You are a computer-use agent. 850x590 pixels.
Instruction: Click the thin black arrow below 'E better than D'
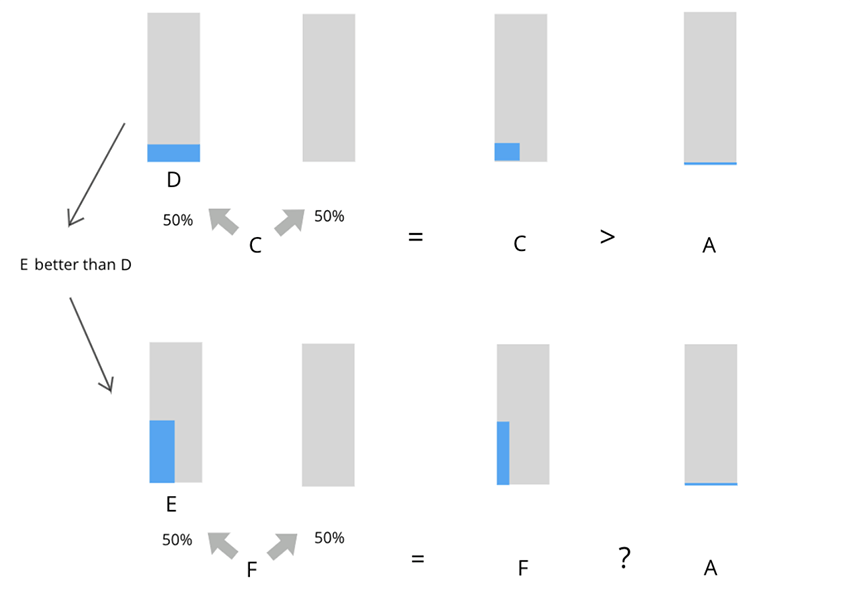[x=92, y=345]
